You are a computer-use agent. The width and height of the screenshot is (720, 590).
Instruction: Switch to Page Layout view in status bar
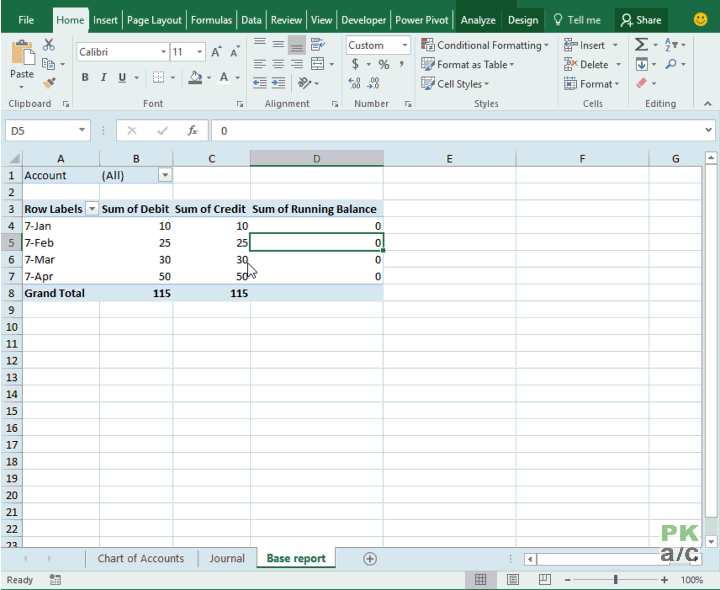pos(513,580)
